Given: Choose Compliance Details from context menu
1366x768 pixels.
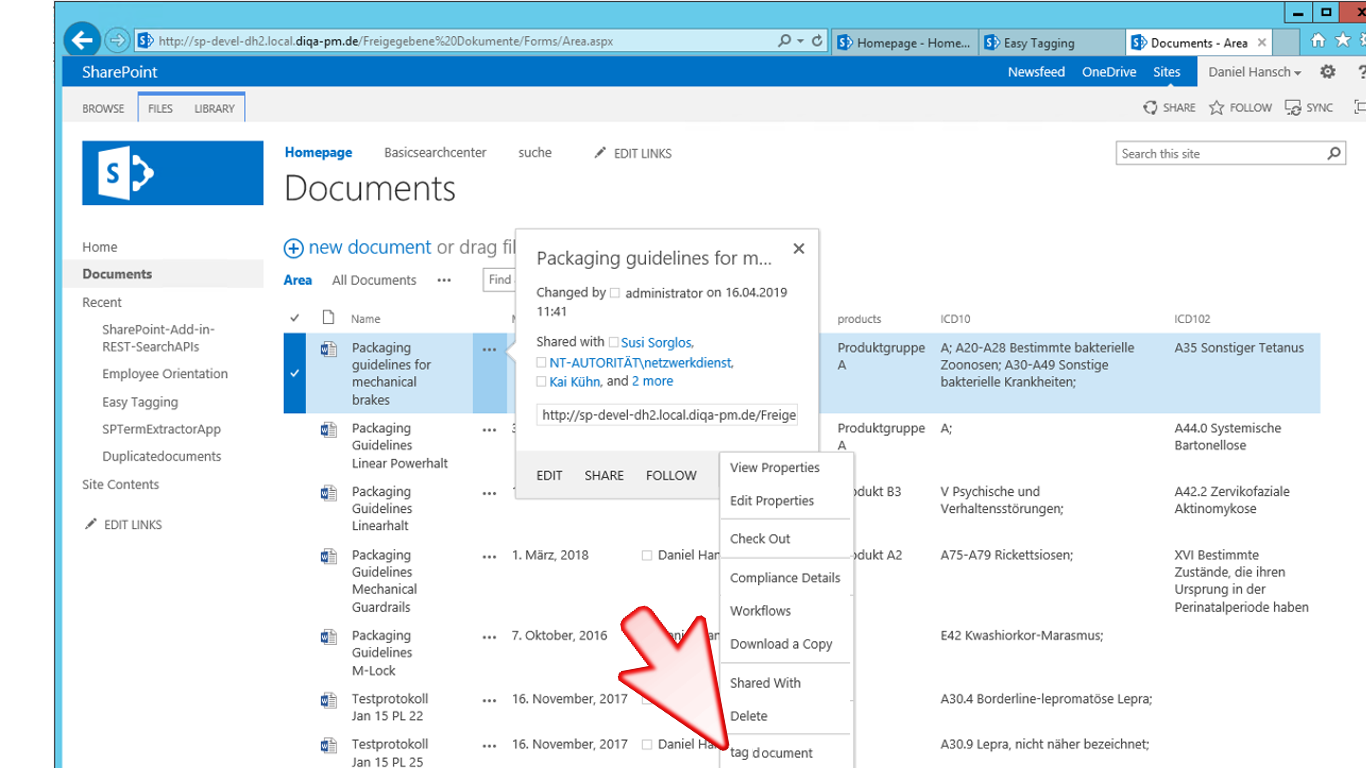Looking at the screenshot, I should [x=786, y=578].
